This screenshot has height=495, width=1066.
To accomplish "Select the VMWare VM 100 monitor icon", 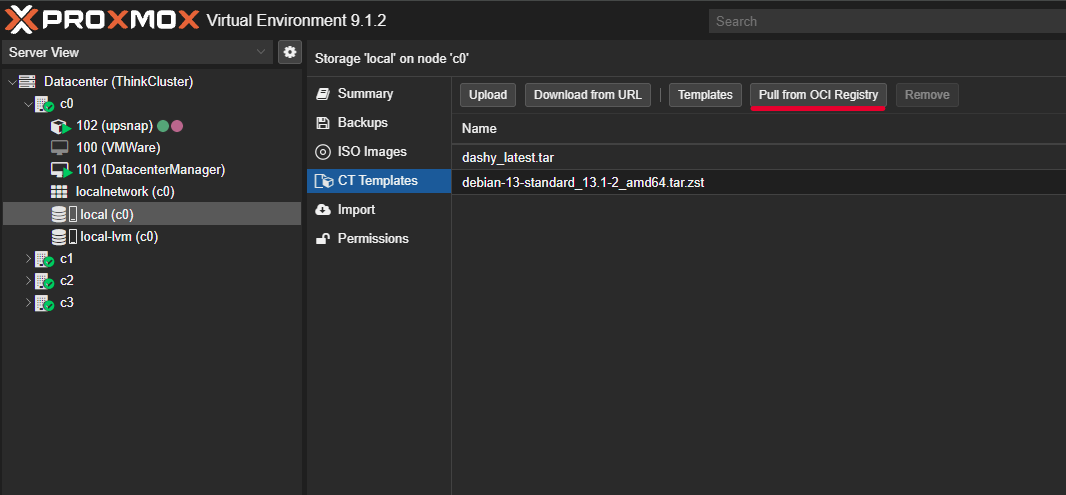I will 60,148.
